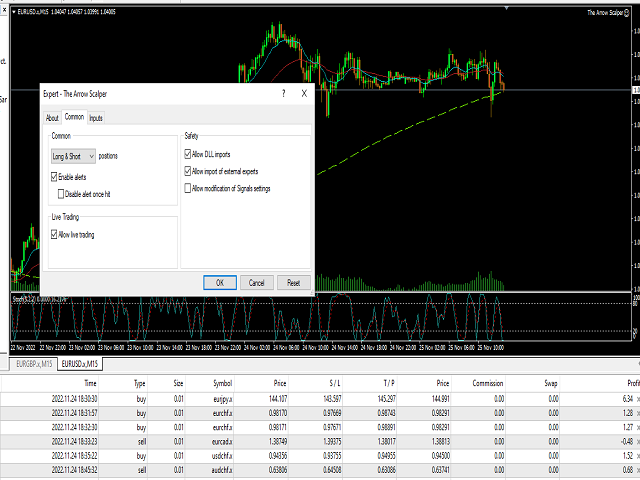The image size is (640, 480).
Task: Toggle Disable alert once hit checkbox
Action: [x=61, y=194]
